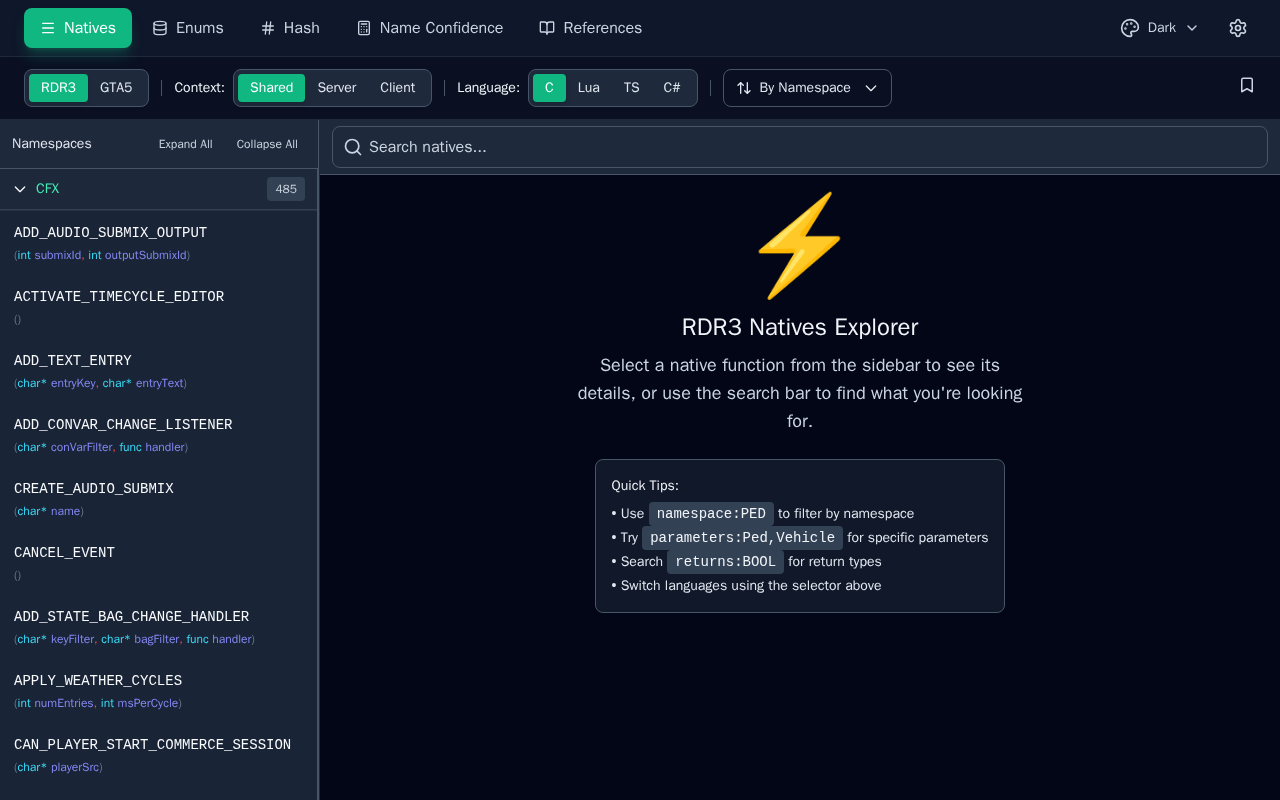Screen dimensions: 1280x800
Task: Click the Name Confidence calculator icon
Action: coord(364,28)
